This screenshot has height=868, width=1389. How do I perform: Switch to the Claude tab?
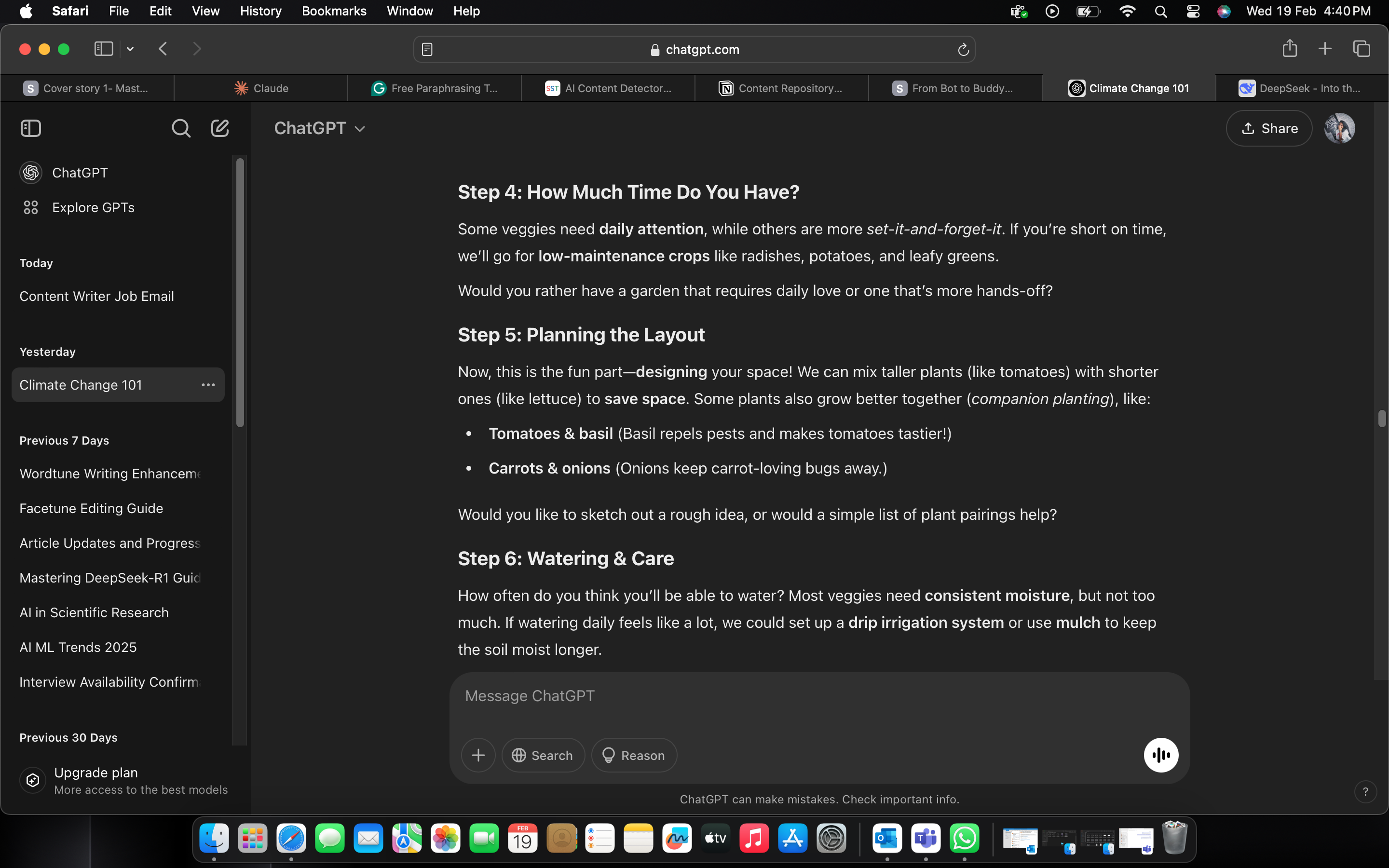pyautogui.click(x=261, y=88)
